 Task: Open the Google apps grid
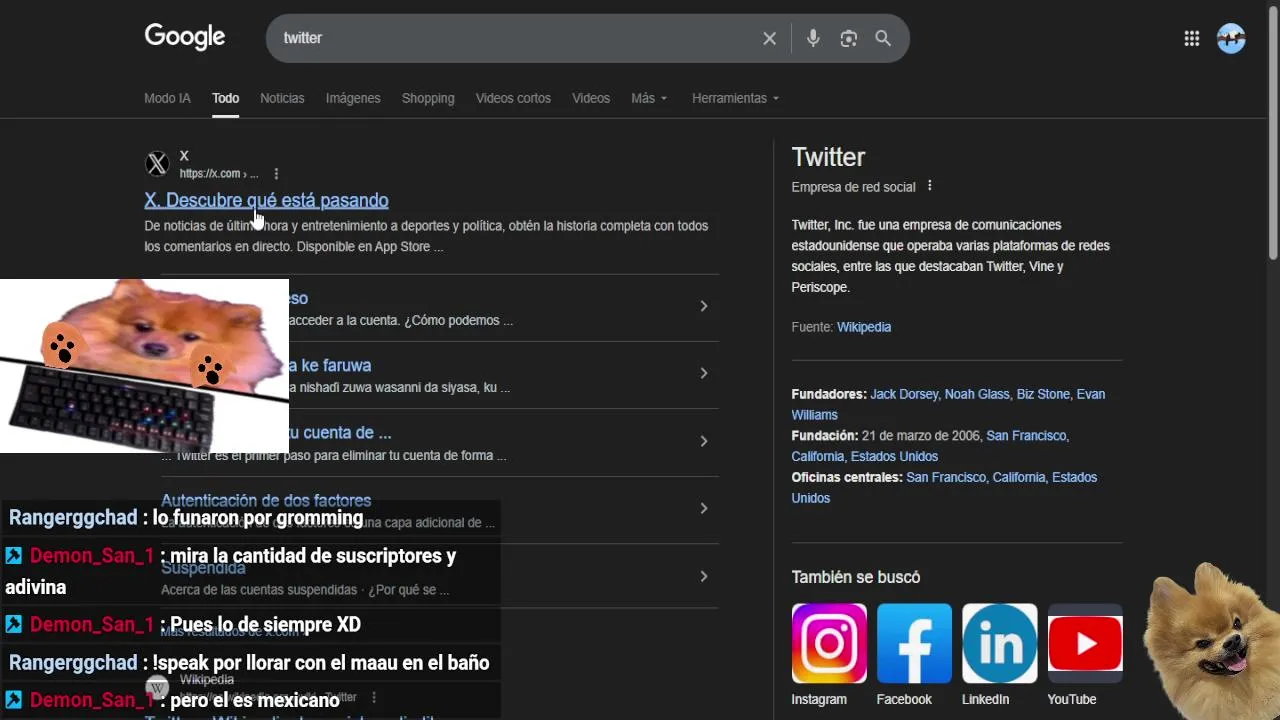[x=1192, y=38]
